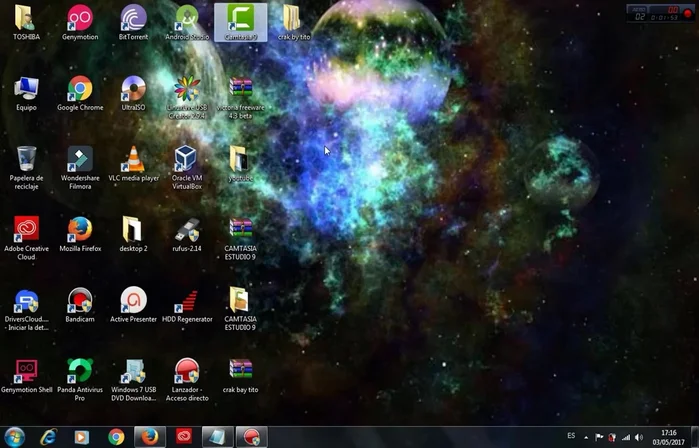Viewport: 699px width, 448px height.
Task: Click the Mozilla Firefox desktop icon
Action: tap(79, 230)
